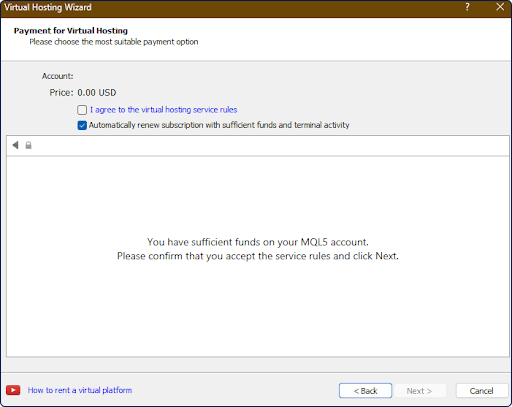This screenshot has width=512, height=407.
Task: Click the 'Please confirm that you accept' message
Action: pyautogui.click(x=258, y=256)
